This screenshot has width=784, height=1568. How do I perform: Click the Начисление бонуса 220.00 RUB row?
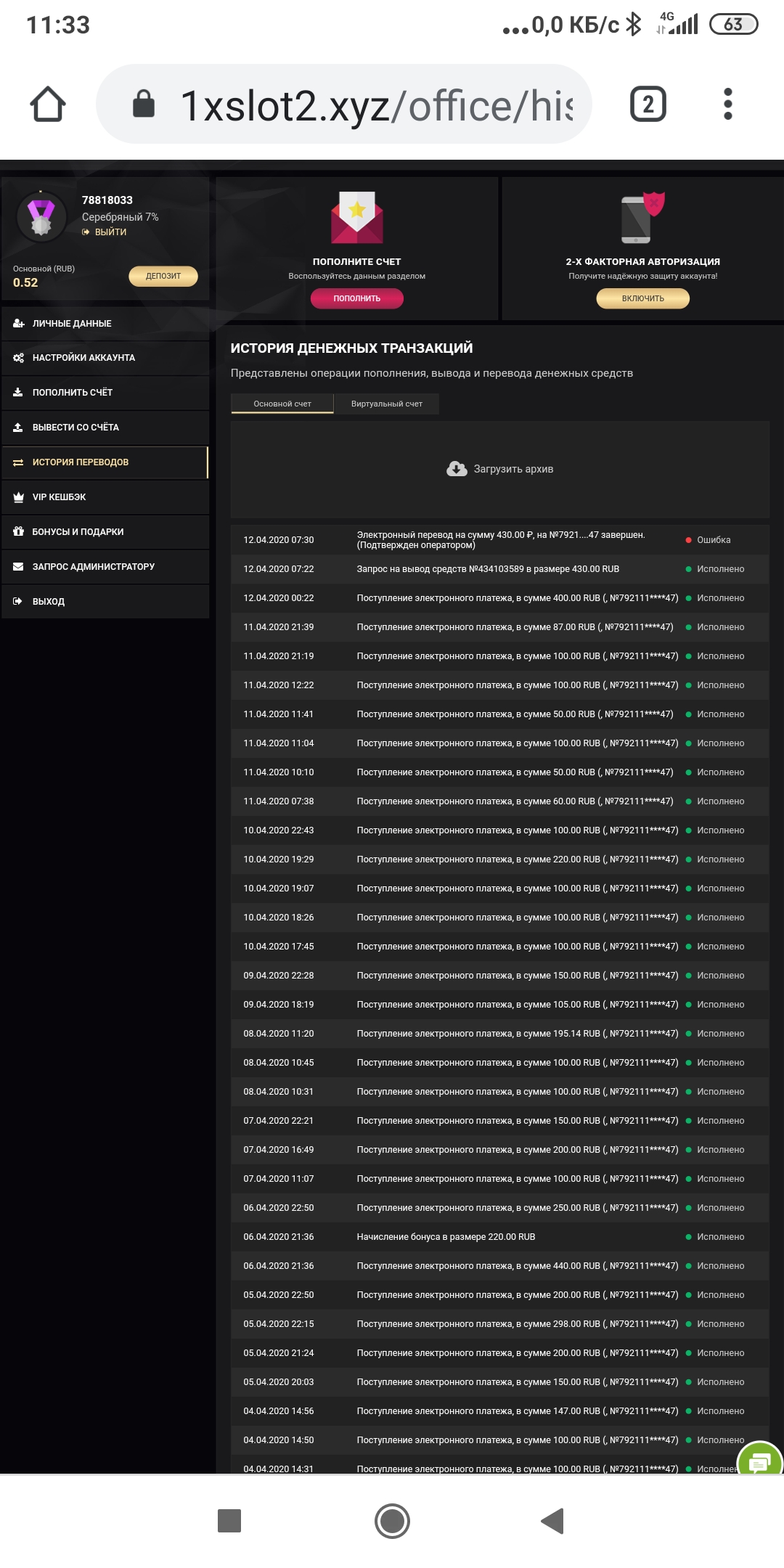[x=499, y=1237]
